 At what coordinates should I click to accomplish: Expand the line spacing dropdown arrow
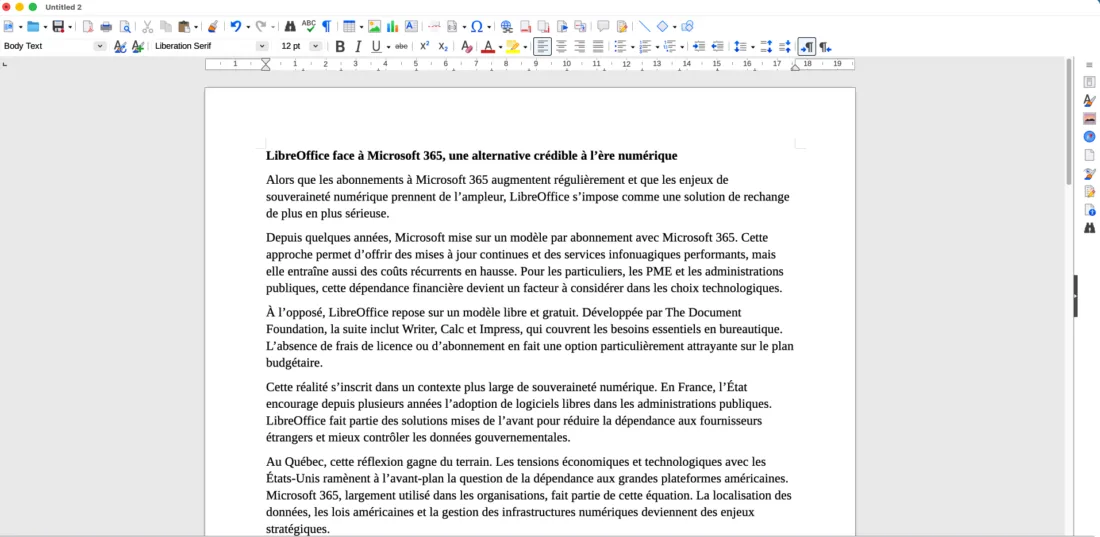752,46
